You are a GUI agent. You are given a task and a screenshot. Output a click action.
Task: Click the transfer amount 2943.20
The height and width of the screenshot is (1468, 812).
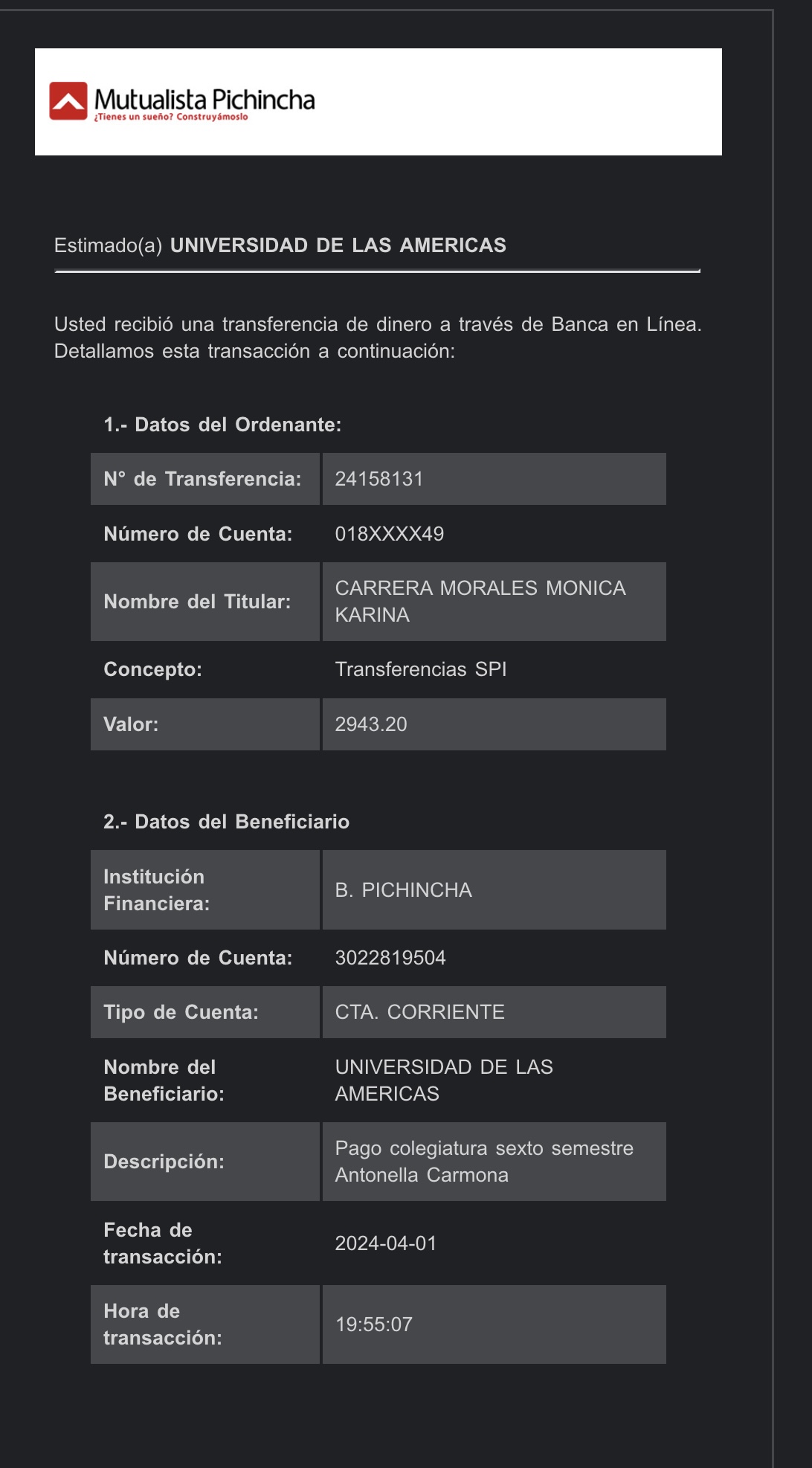click(371, 724)
